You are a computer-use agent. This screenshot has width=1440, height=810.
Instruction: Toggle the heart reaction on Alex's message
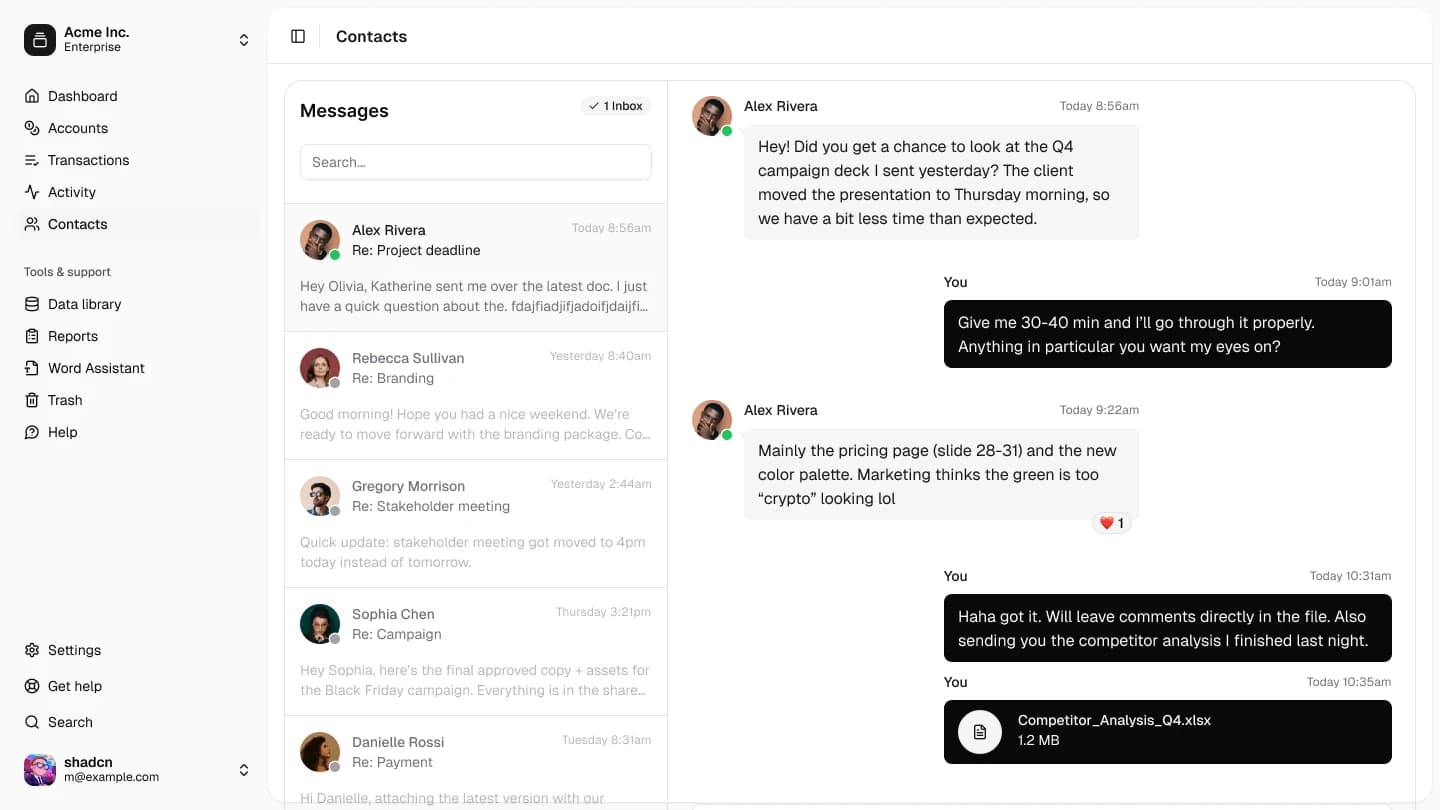click(x=1112, y=522)
